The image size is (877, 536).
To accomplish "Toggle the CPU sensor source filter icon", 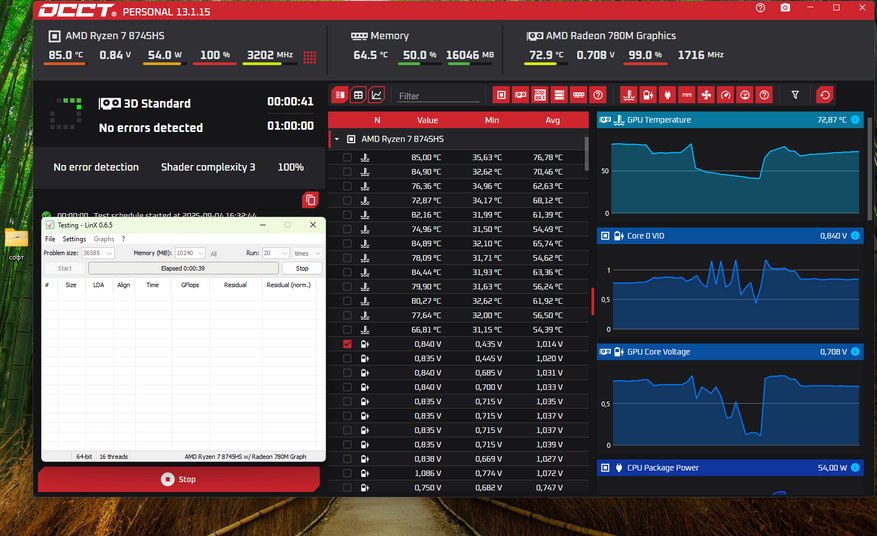I will 501,95.
